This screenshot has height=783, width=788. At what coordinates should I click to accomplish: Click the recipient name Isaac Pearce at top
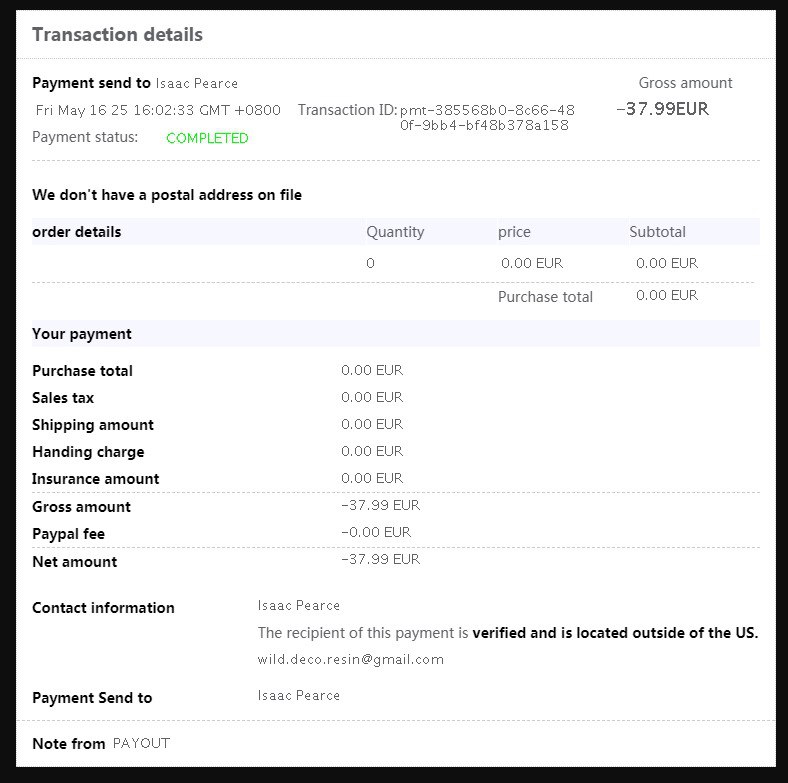point(196,83)
